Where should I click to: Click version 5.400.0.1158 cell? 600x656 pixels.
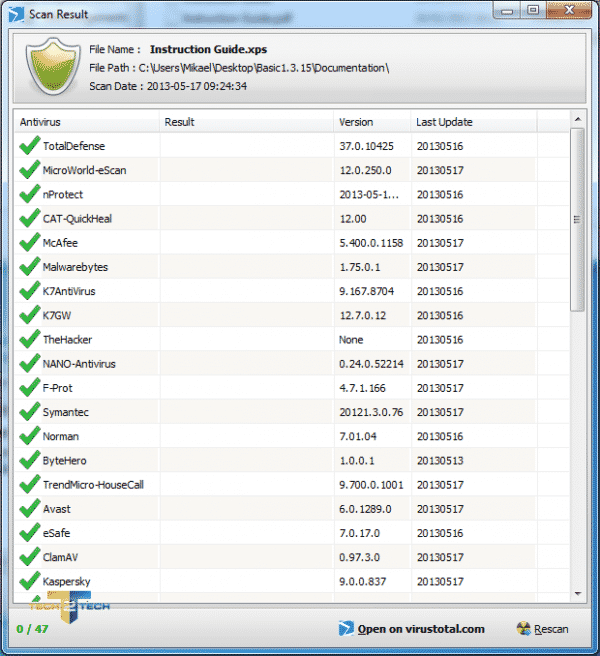(x=371, y=243)
